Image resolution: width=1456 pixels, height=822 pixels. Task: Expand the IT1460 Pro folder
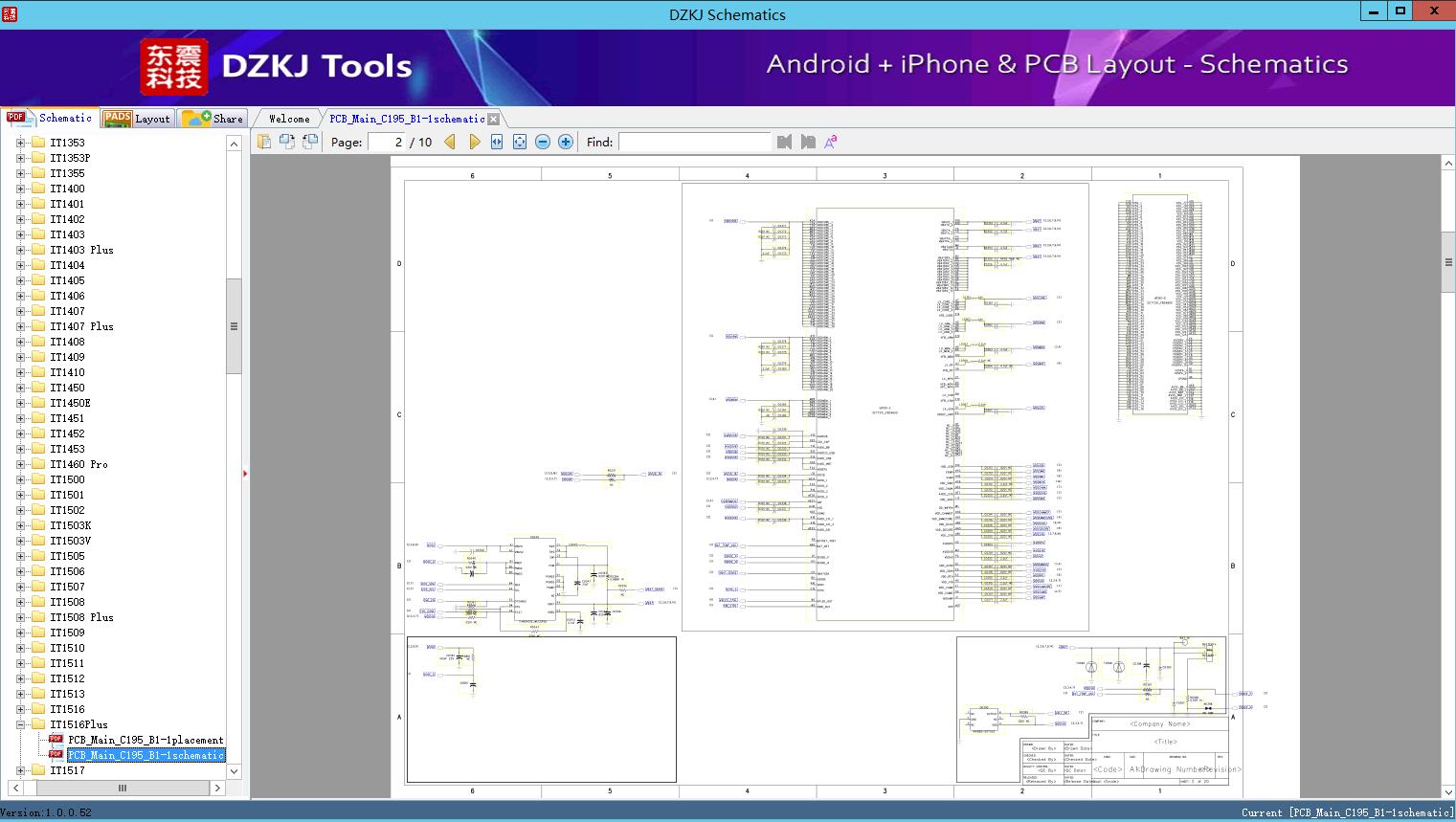[20, 464]
